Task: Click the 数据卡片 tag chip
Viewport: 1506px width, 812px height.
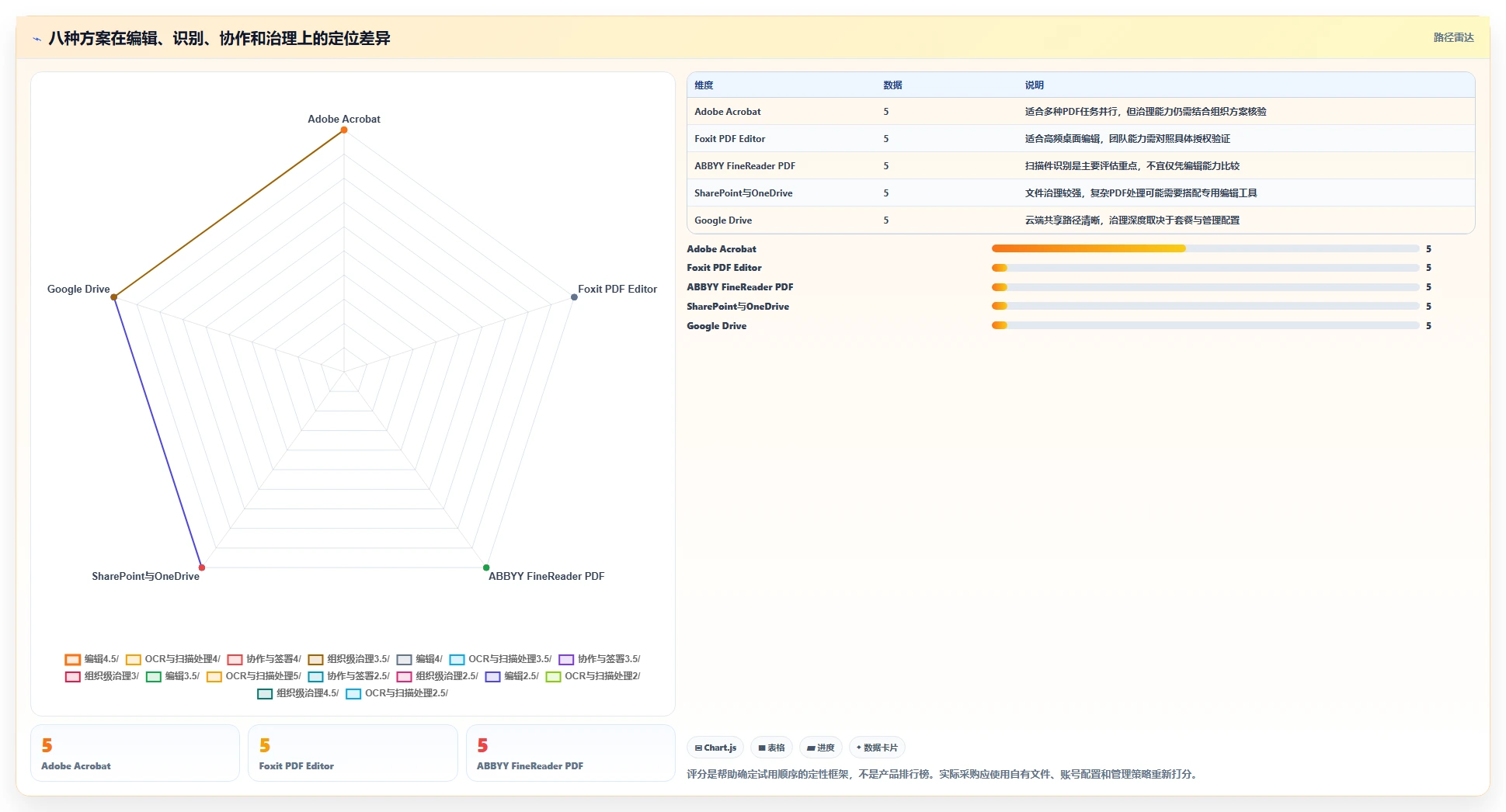Action: point(877,748)
